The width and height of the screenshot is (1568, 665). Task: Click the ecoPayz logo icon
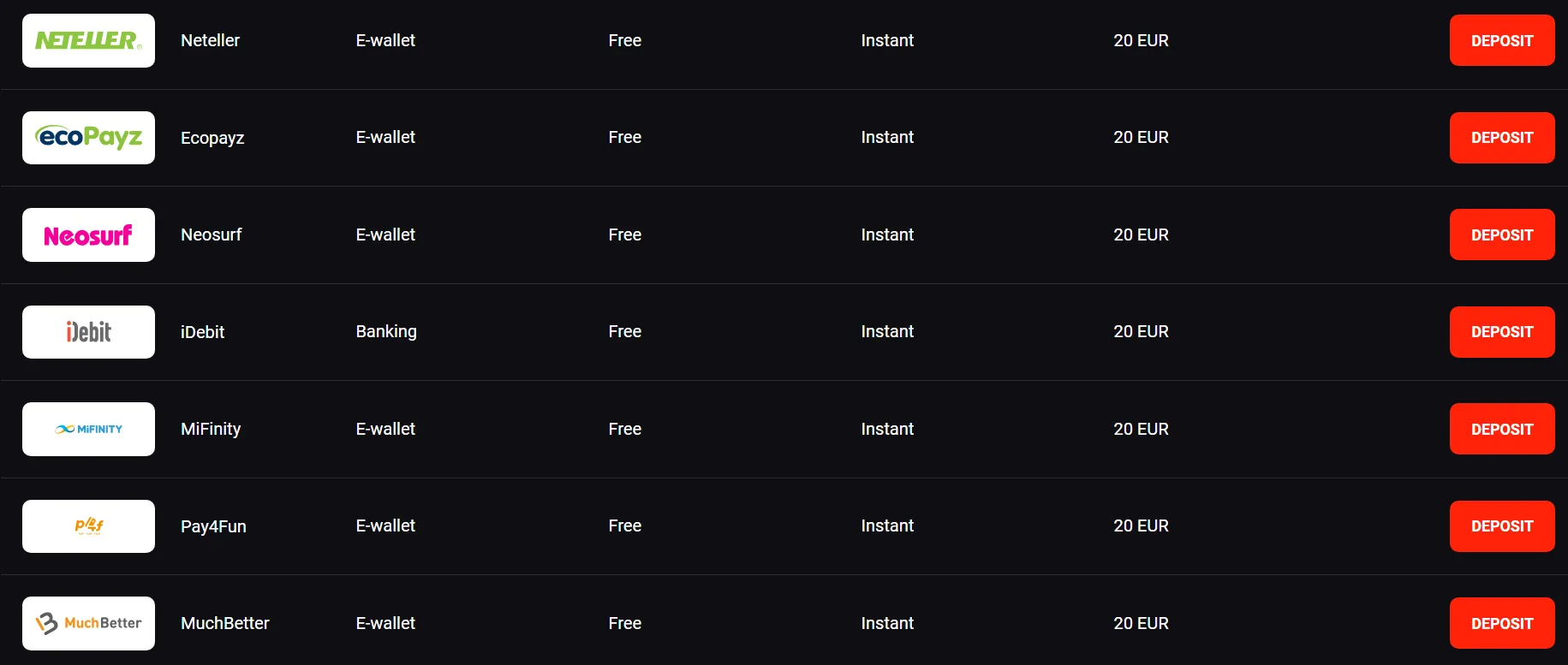(88, 137)
